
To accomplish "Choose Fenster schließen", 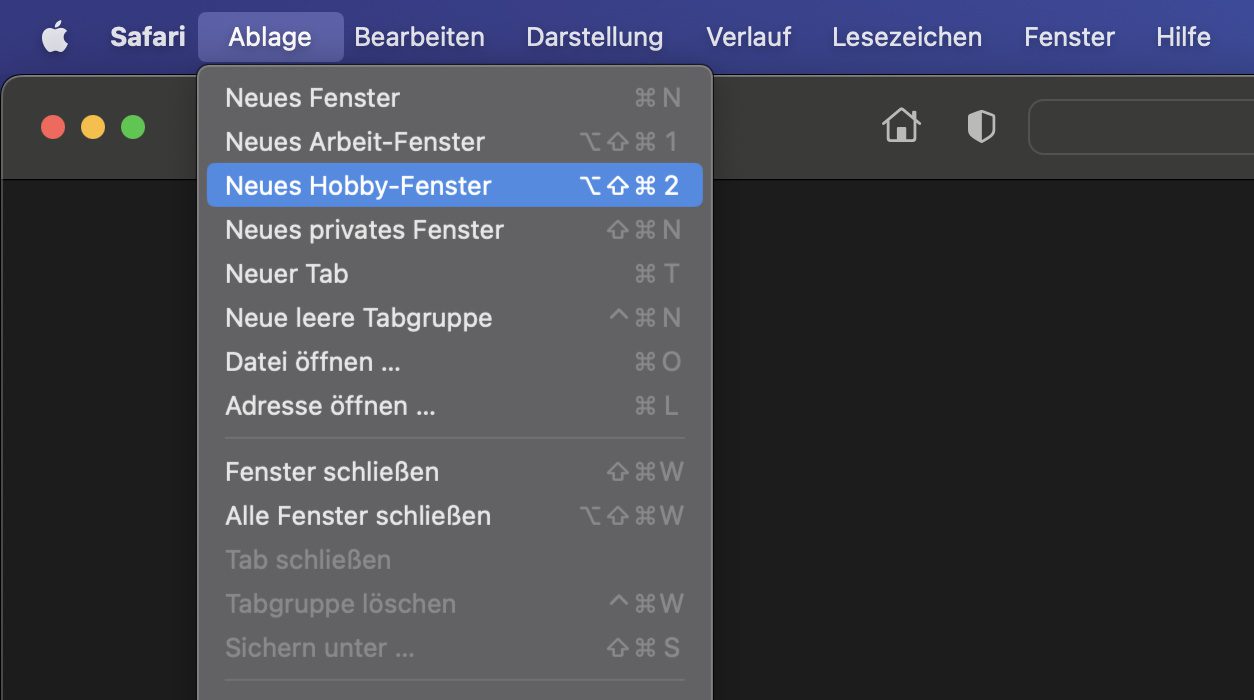I will click(x=455, y=472).
